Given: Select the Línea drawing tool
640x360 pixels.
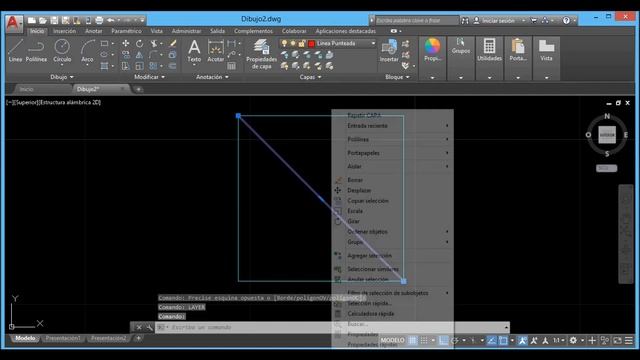Looking at the screenshot, I should click(15, 51).
